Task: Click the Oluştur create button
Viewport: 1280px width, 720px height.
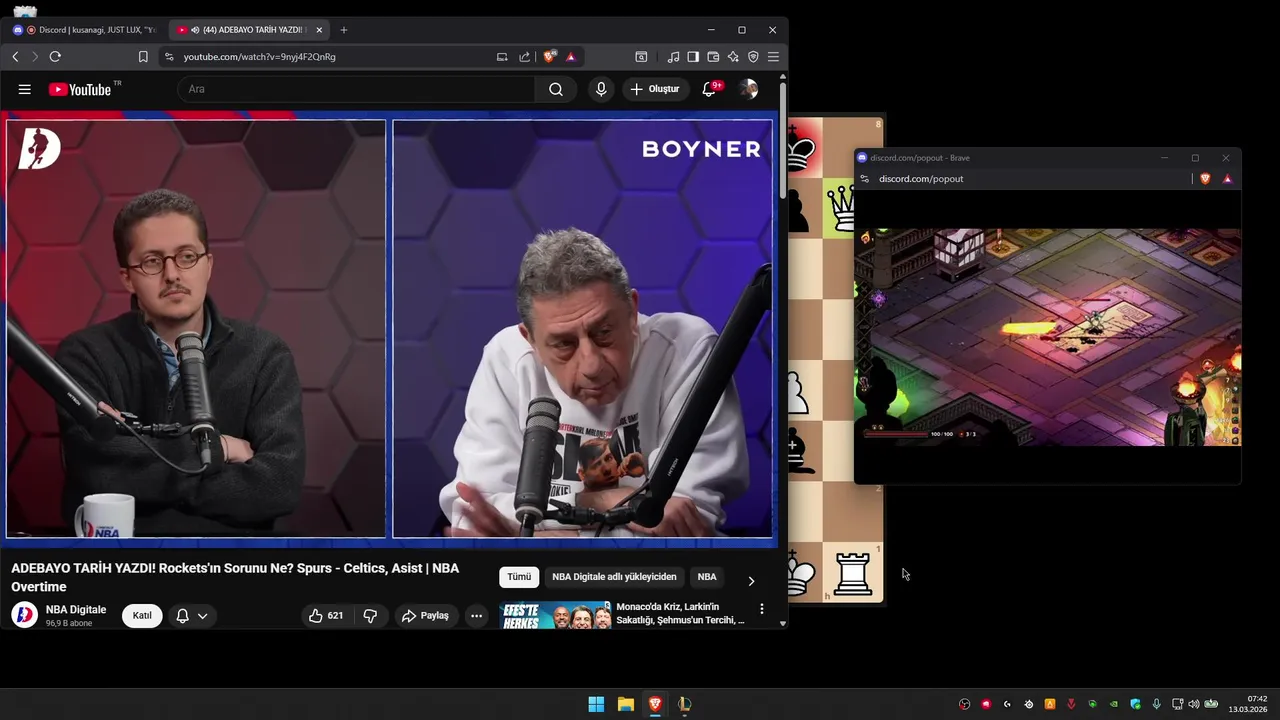Action: tap(655, 89)
